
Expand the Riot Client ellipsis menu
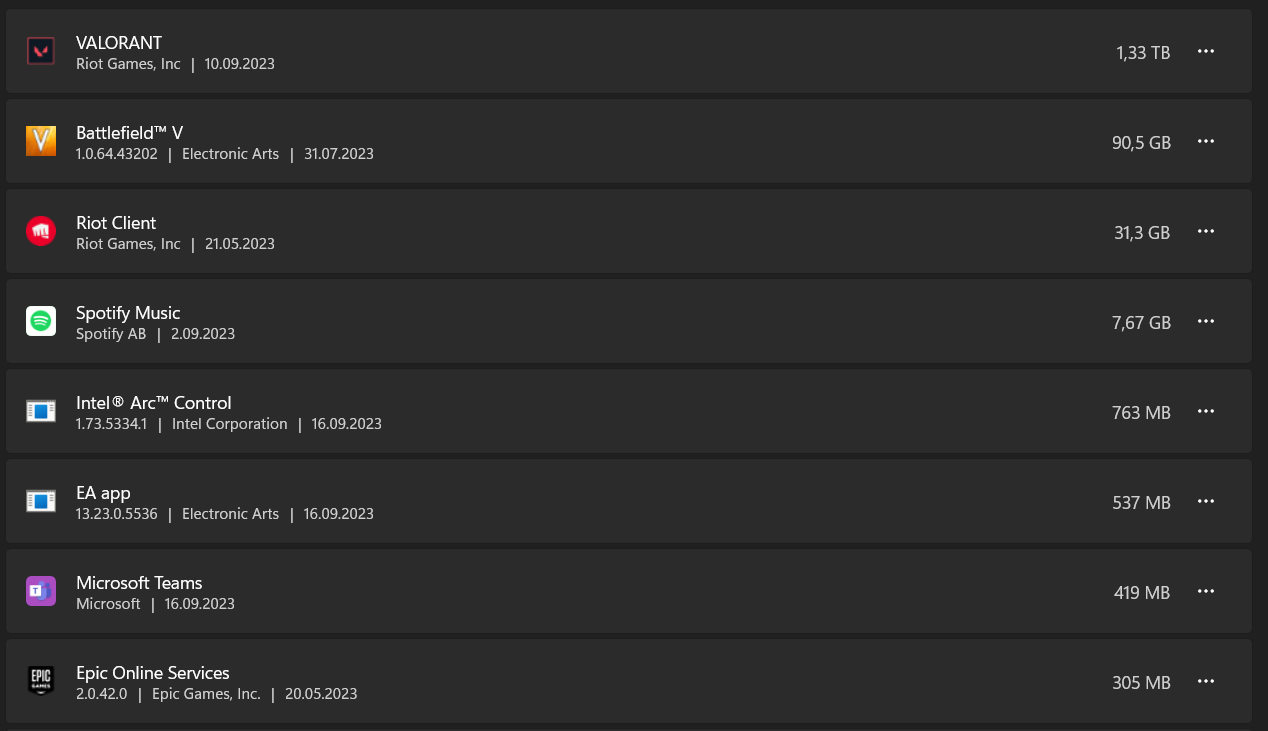1206,232
